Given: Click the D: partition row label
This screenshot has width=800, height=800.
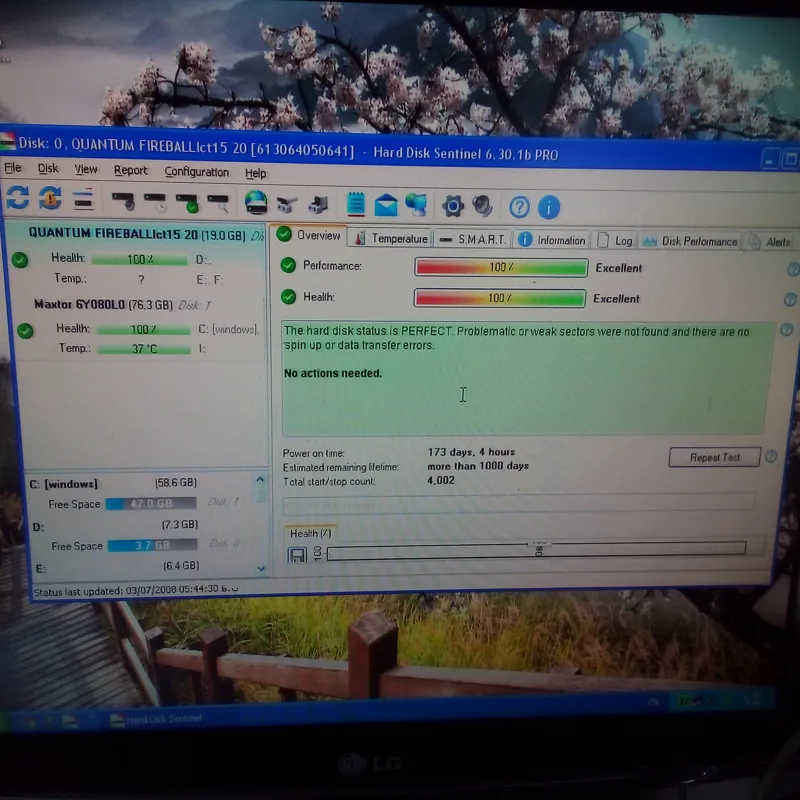Looking at the screenshot, I should point(38,526).
